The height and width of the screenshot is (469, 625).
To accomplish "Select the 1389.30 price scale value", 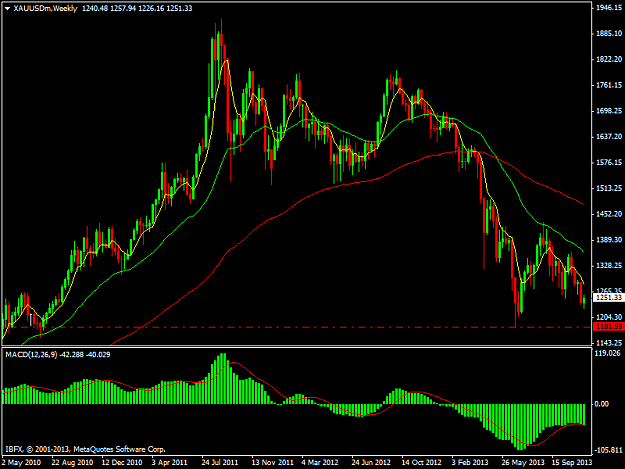I will pos(609,240).
